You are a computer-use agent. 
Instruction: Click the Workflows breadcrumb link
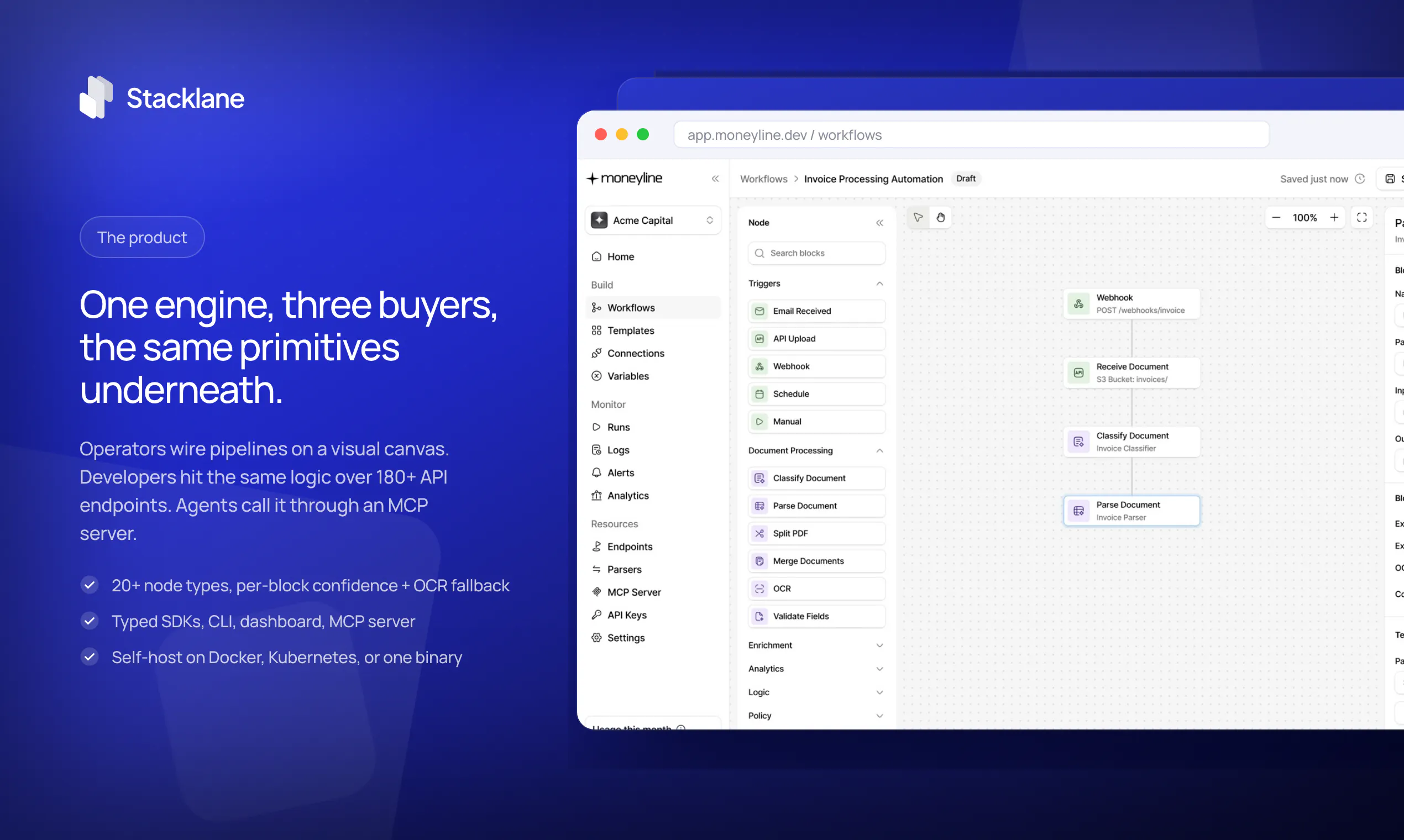(x=763, y=179)
